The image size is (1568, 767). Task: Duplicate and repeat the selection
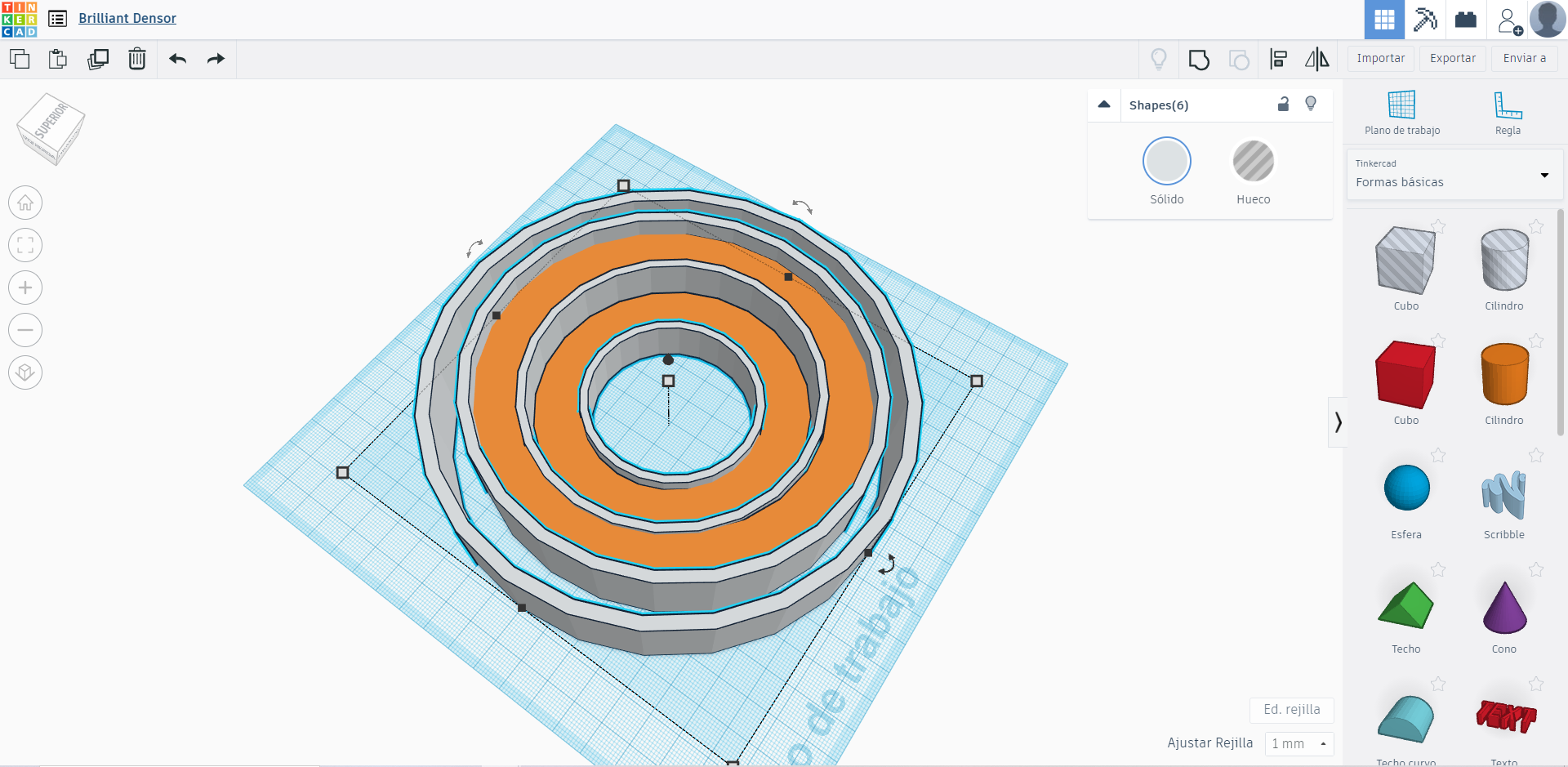98,59
